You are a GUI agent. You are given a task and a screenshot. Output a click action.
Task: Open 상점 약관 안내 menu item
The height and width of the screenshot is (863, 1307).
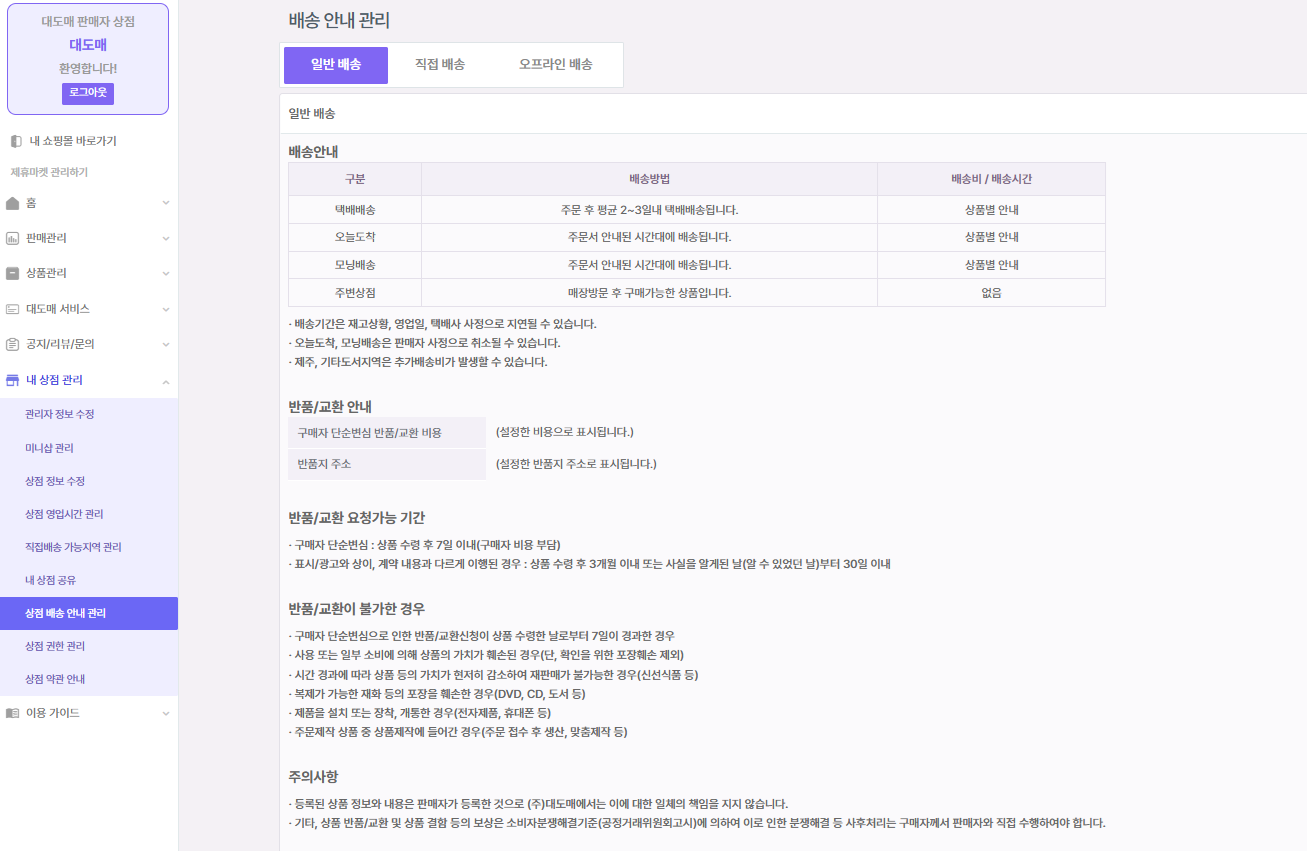pos(55,679)
